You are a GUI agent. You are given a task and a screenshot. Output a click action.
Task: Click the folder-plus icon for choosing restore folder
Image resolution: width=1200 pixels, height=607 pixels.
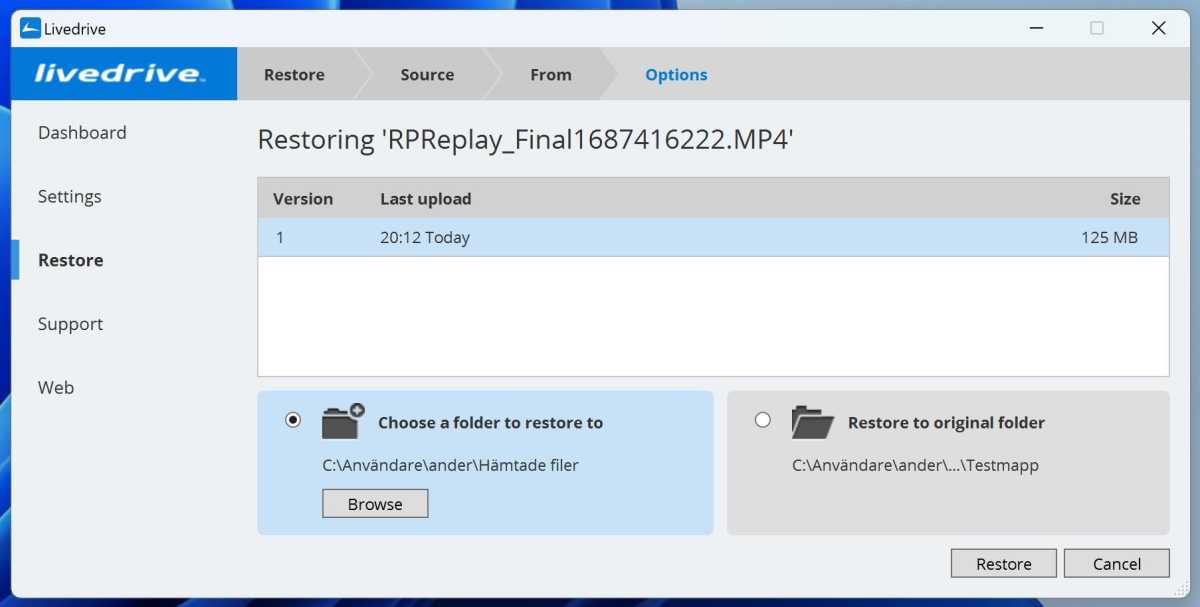[342, 420]
